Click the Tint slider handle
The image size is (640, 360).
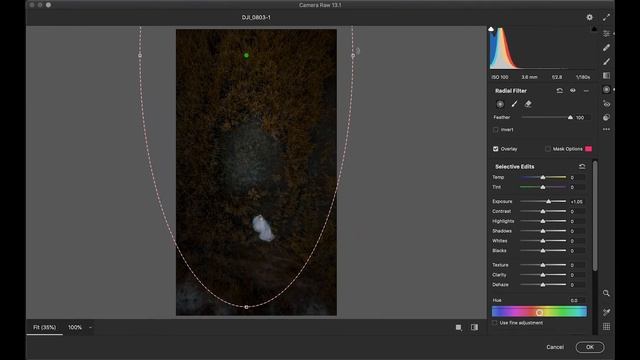coord(543,187)
